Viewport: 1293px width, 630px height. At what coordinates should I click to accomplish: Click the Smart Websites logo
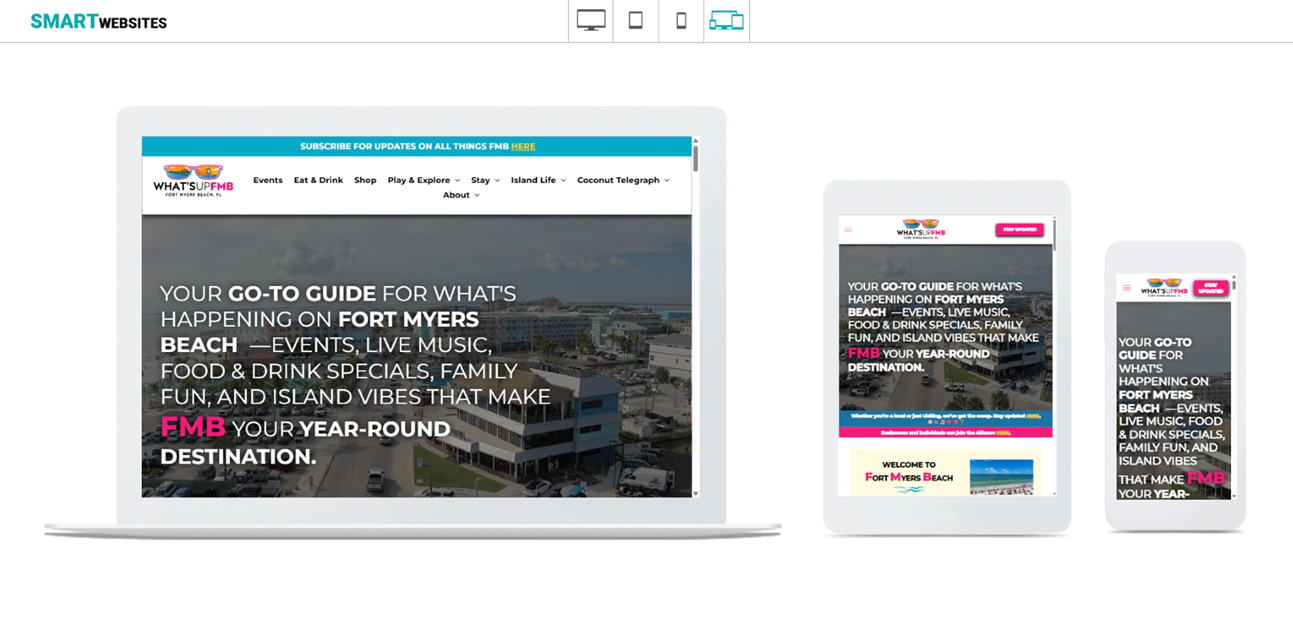(x=98, y=21)
